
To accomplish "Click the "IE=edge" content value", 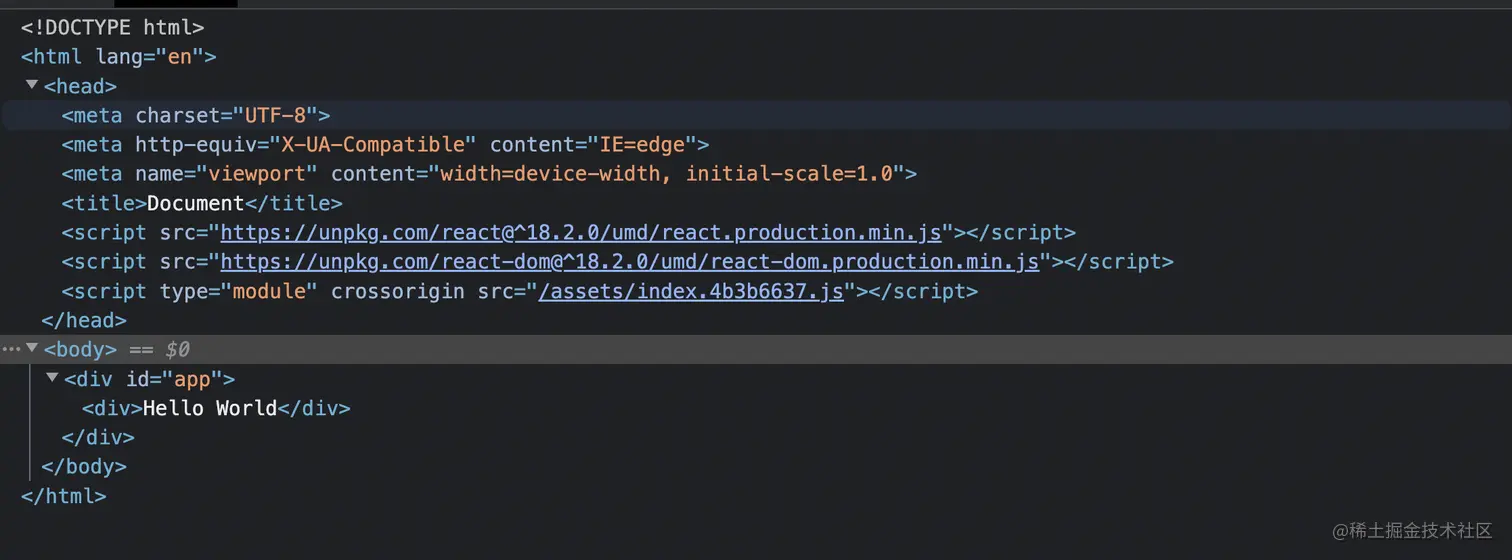I will click(x=640, y=144).
